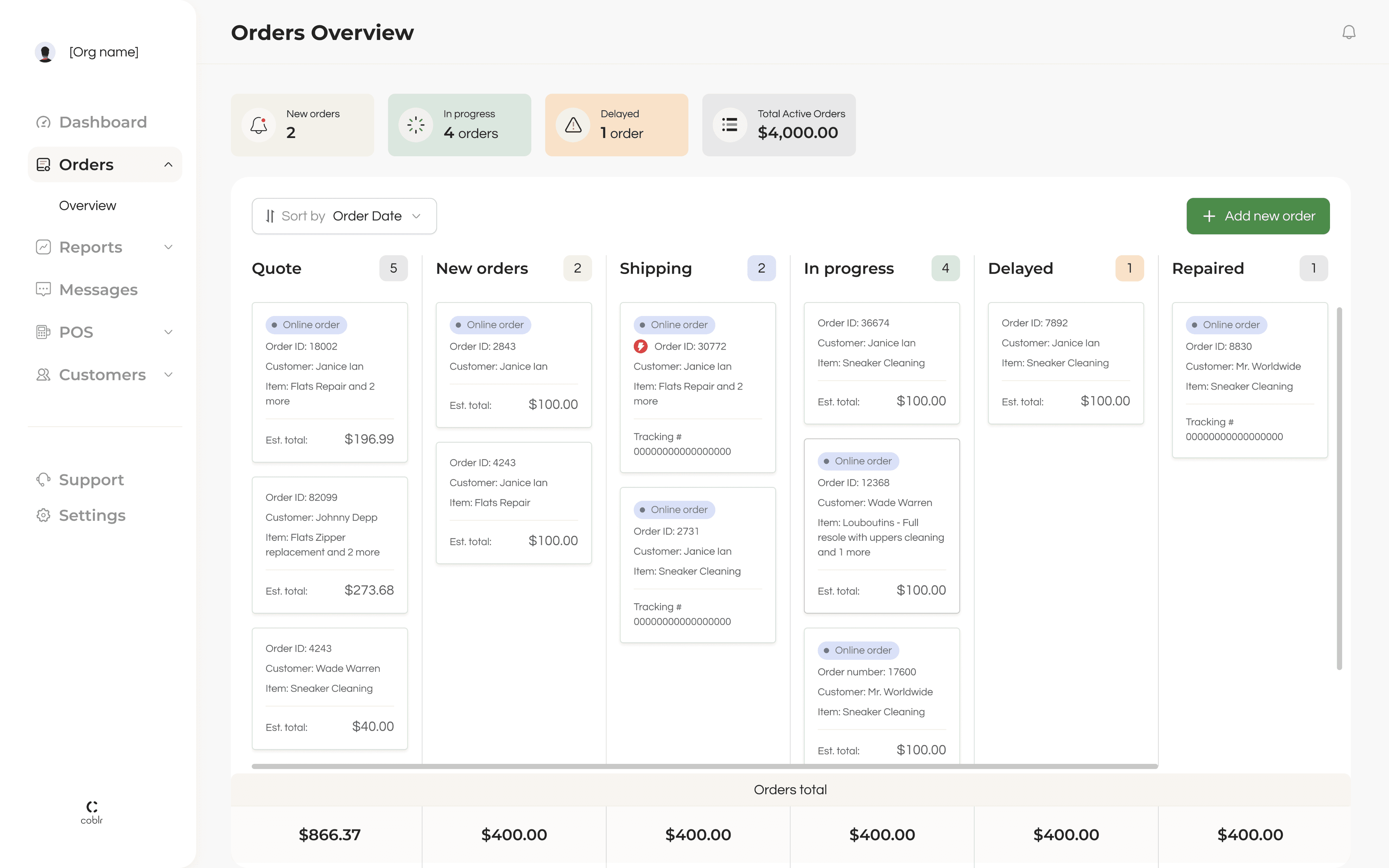Expand the Customers sidebar section
Viewport: 1389px width, 868px height.
[168, 374]
